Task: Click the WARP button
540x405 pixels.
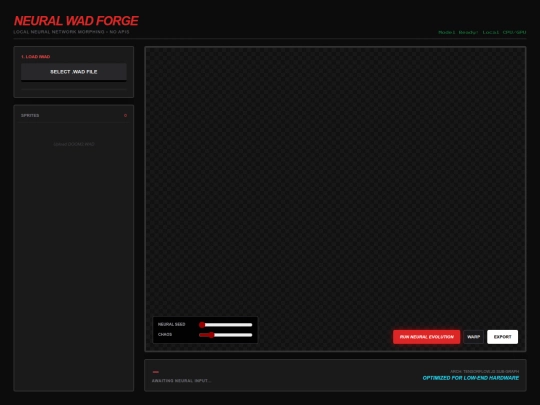Action: (474, 337)
